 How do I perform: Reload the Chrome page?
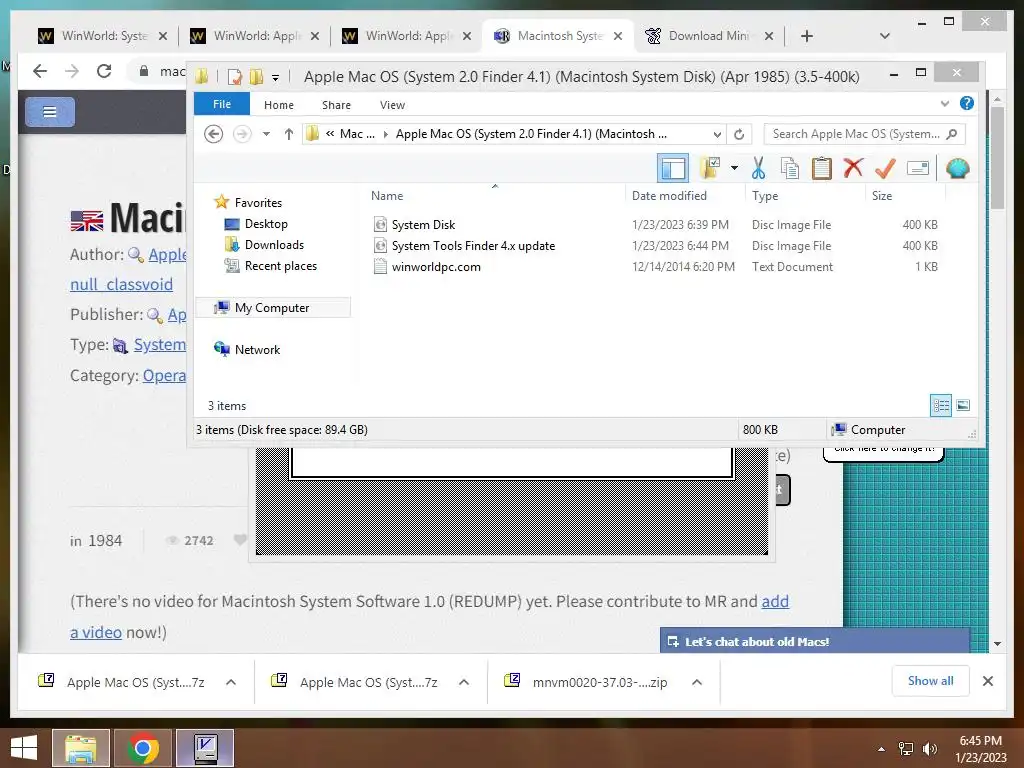(x=104, y=71)
